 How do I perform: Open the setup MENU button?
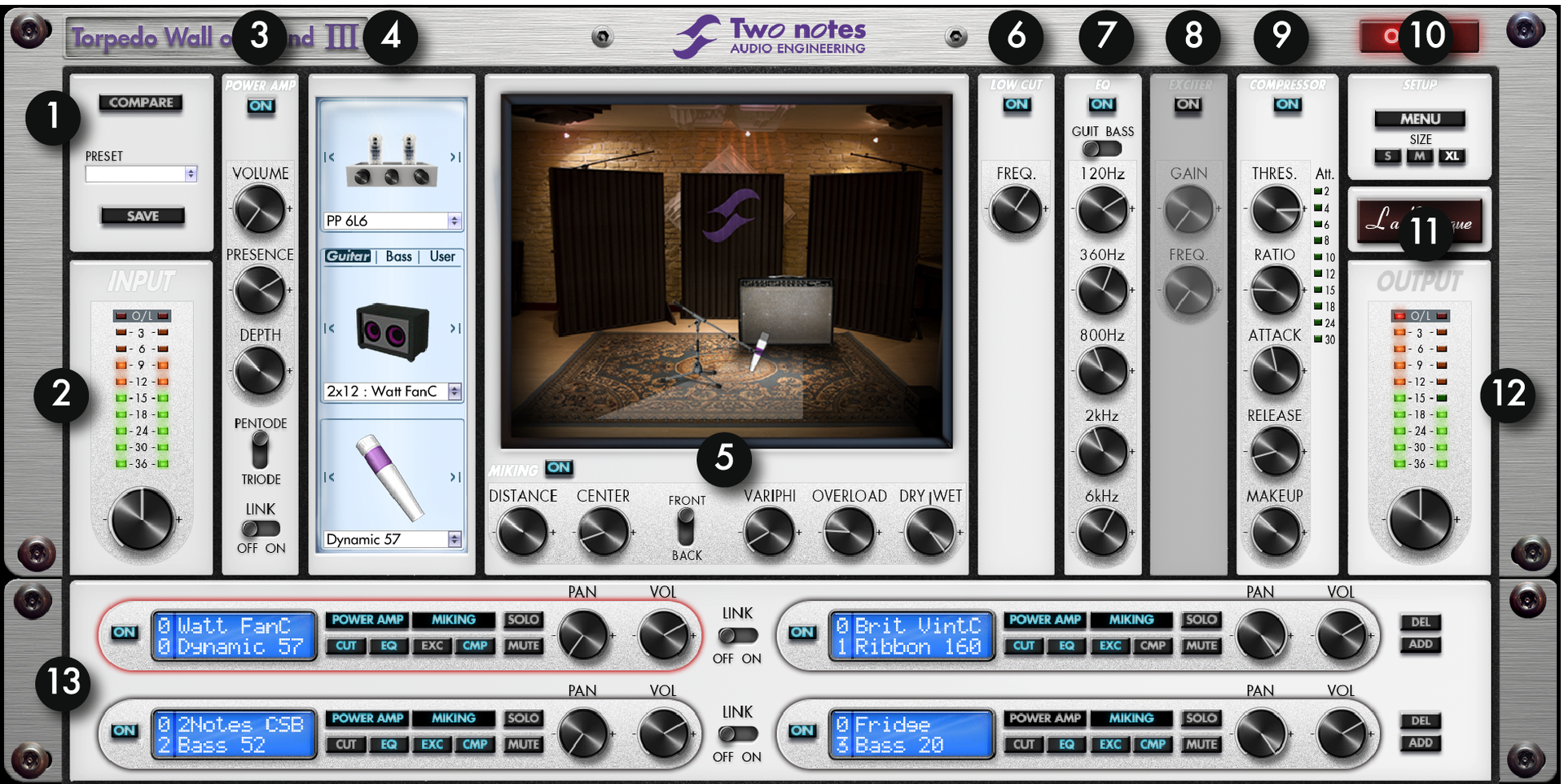[1420, 119]
